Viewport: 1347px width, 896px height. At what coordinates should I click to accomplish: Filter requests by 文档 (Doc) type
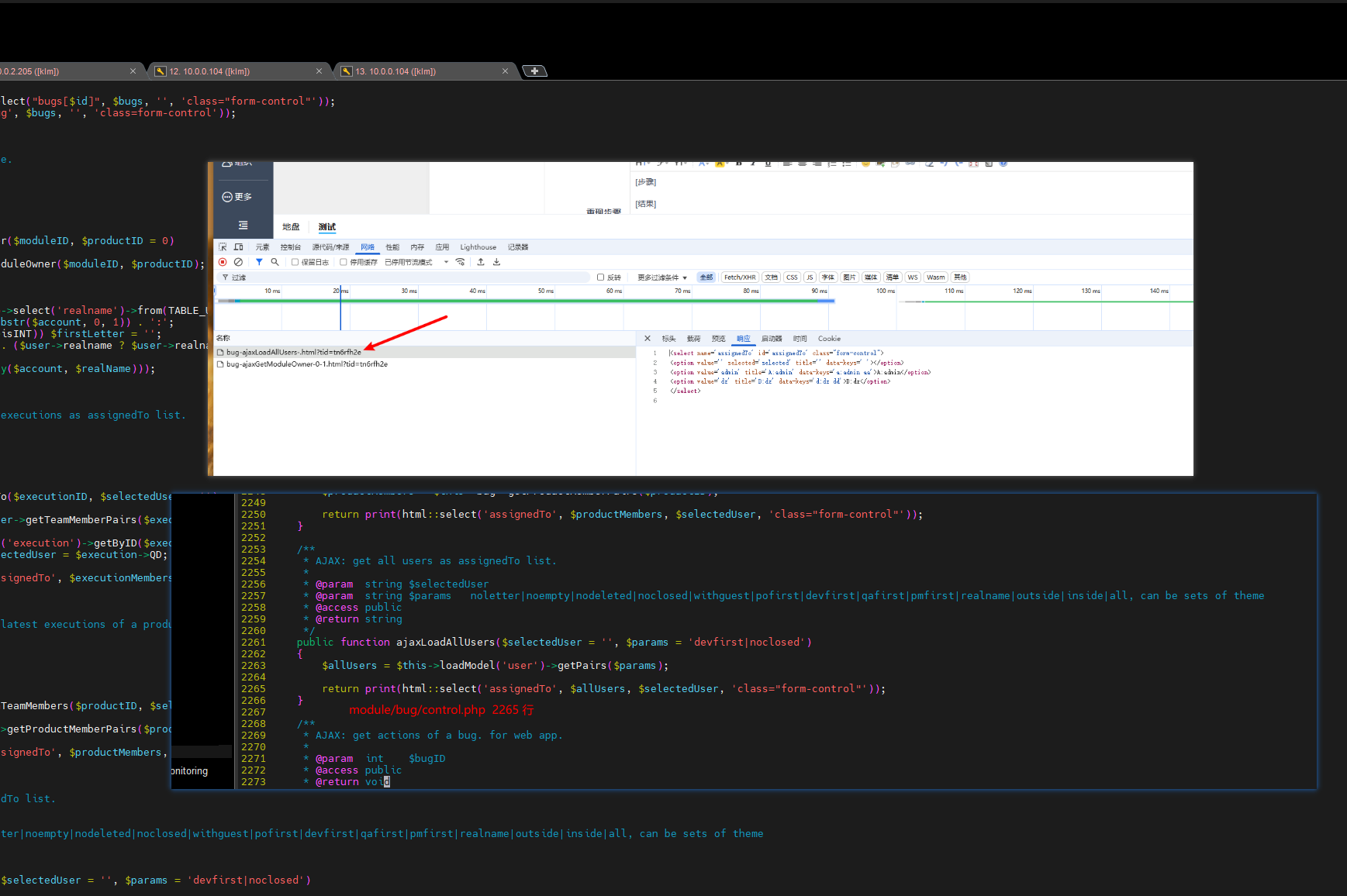point(771,277)
